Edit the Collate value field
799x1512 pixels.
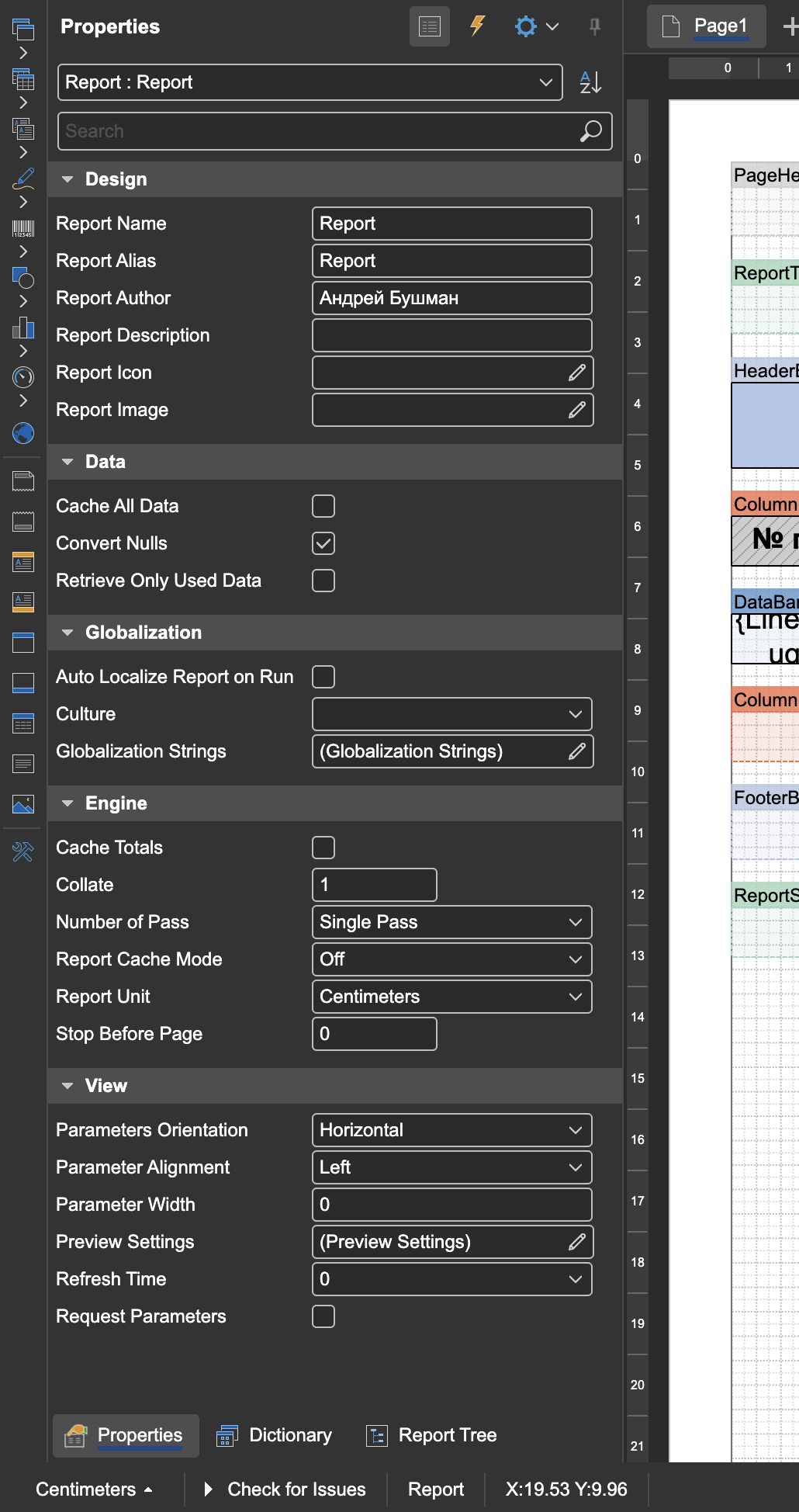pos(375,885)
